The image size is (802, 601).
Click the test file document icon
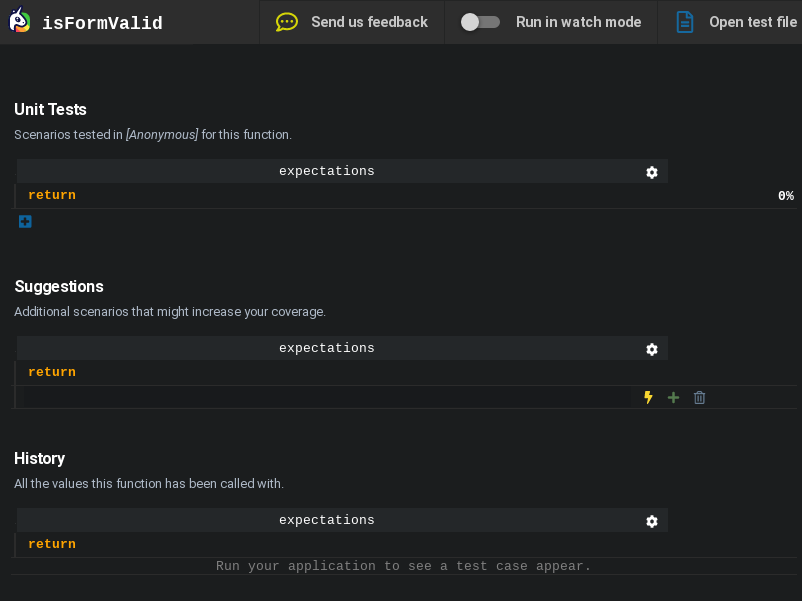pyautogui.click(x=684, y=21)
